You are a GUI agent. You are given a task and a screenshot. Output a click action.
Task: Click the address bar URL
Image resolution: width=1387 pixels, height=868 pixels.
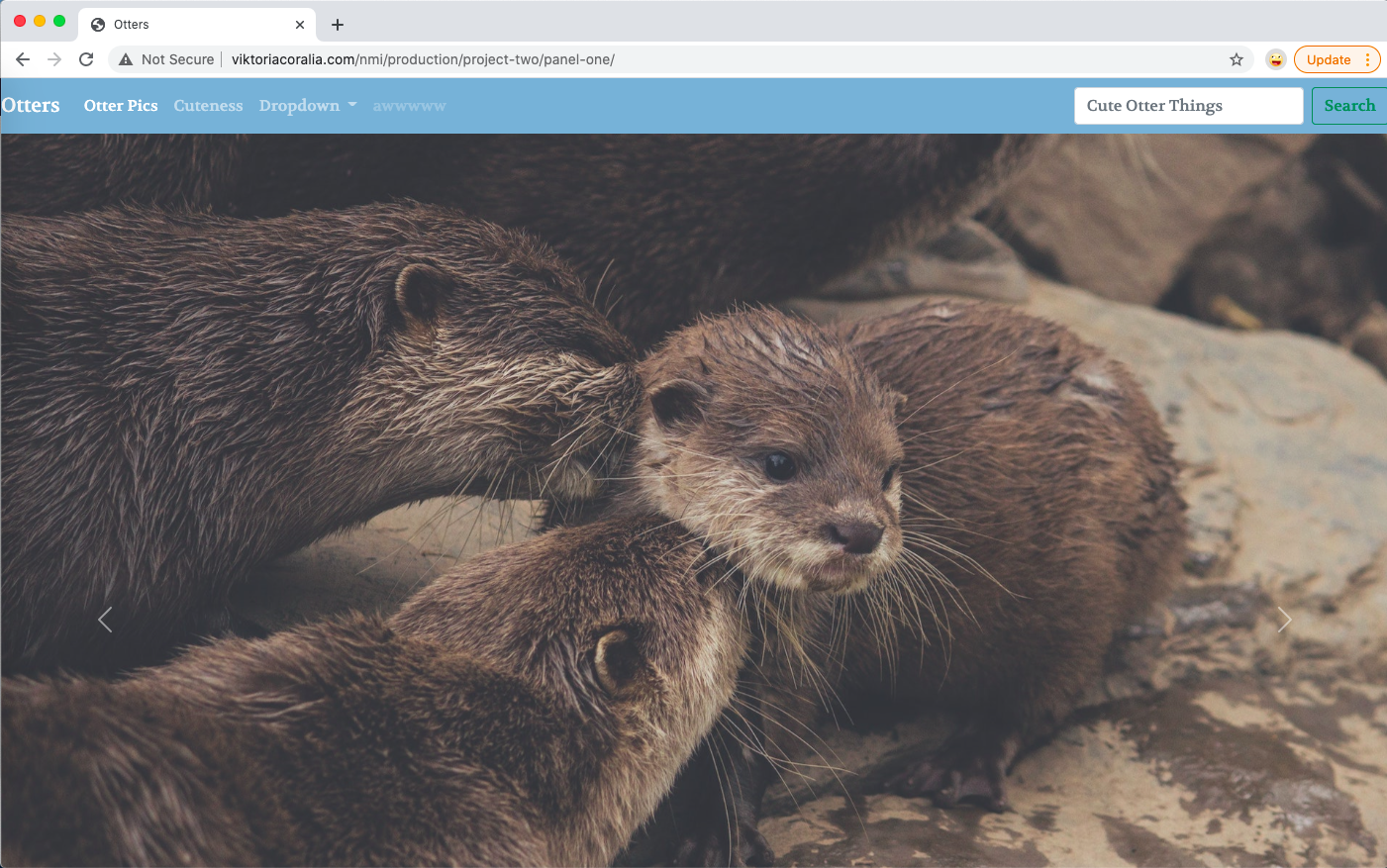423,59
